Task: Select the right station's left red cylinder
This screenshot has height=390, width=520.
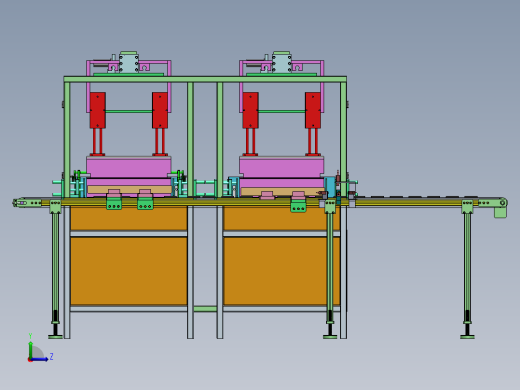Action: coord(250,110)
